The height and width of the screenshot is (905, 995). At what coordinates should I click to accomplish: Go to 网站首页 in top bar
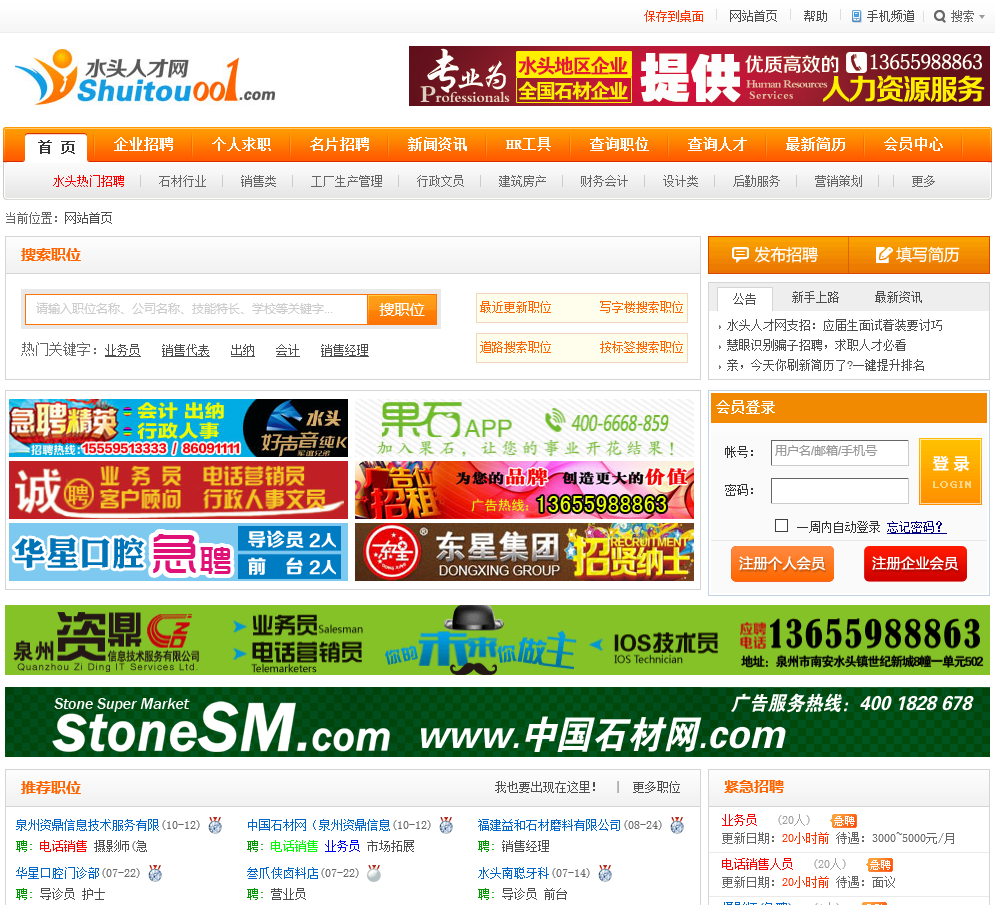pos(753,16)
